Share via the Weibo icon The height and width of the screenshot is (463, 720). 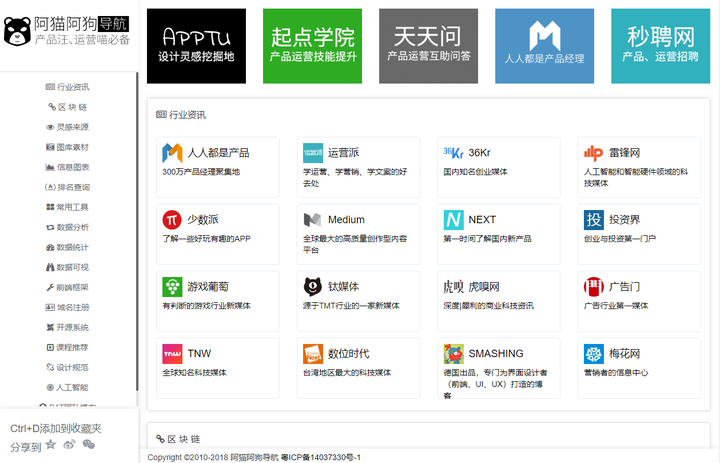point(69,444)
